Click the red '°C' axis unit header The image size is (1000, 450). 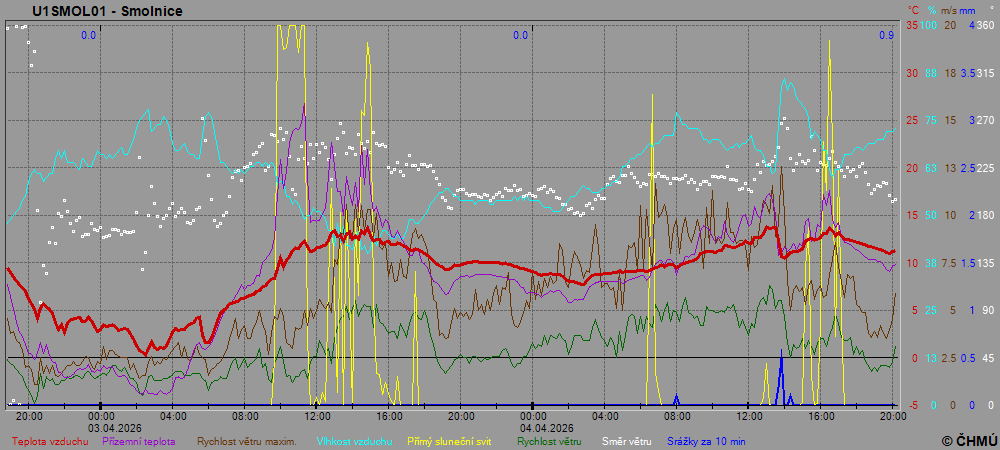[913, 9]
